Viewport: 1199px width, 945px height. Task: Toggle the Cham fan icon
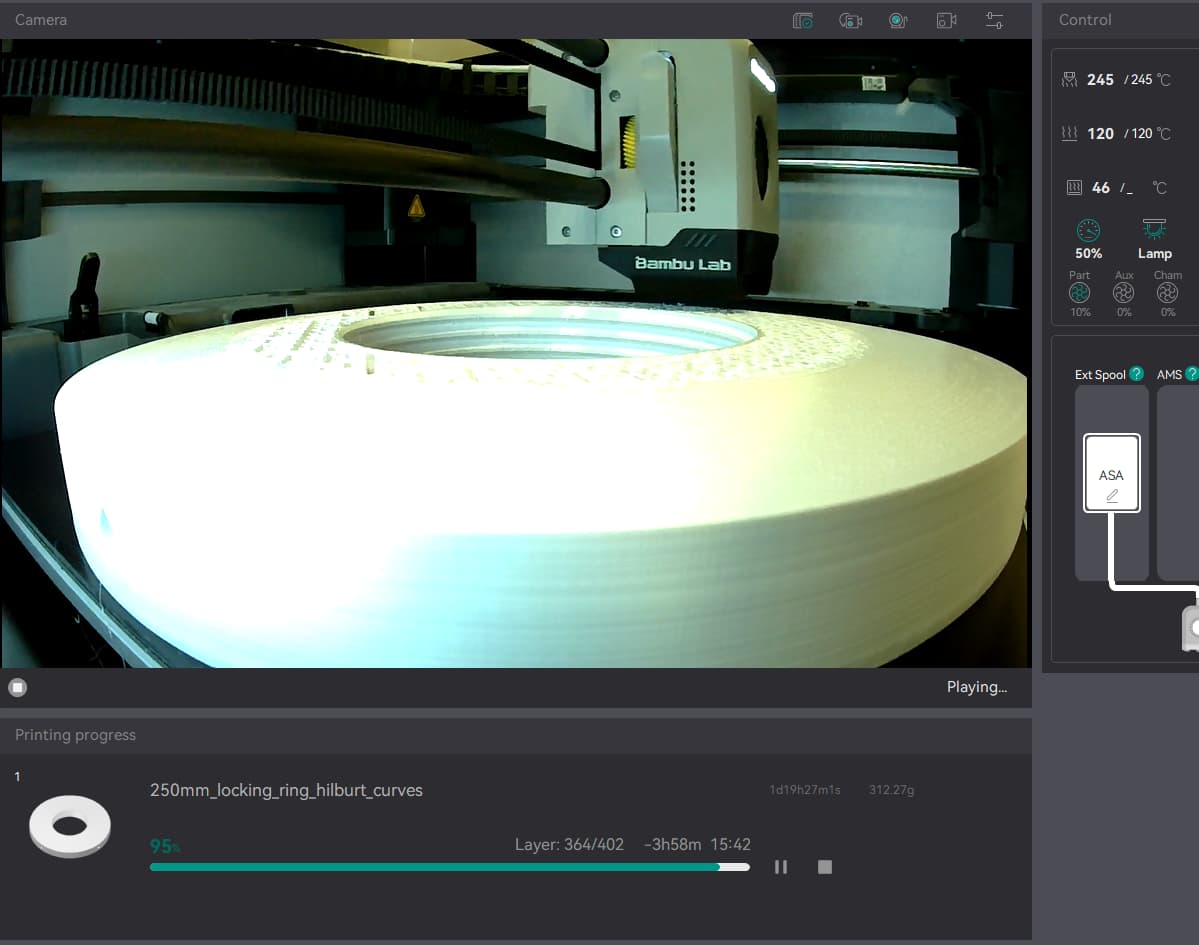[1167, 293]
